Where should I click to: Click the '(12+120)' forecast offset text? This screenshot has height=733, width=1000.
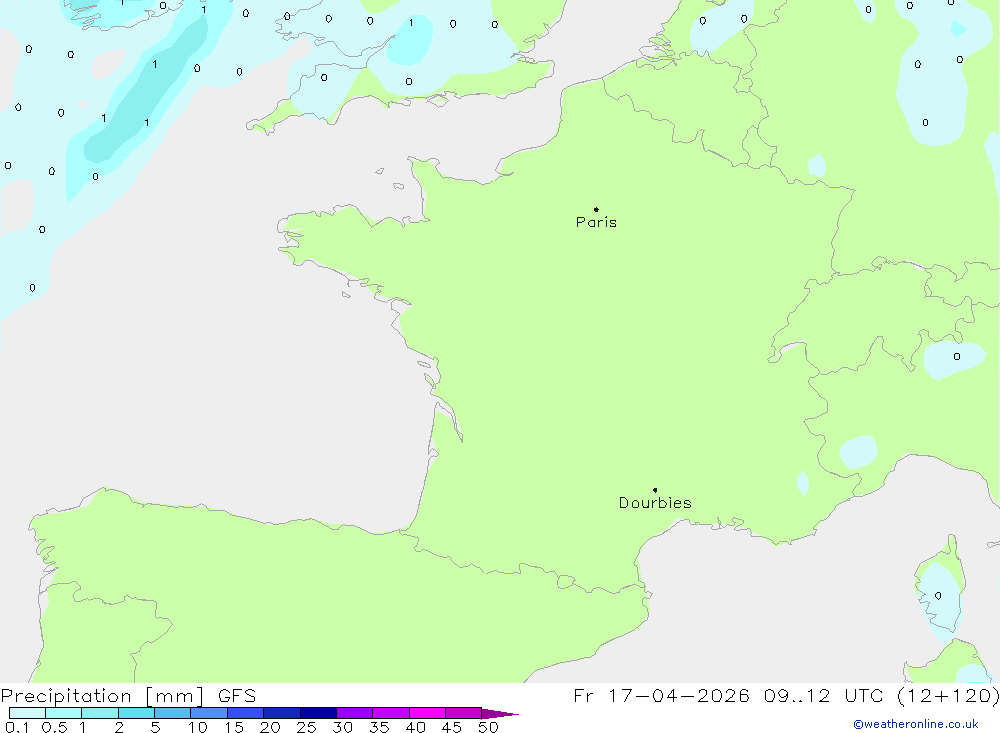(948, 696)
